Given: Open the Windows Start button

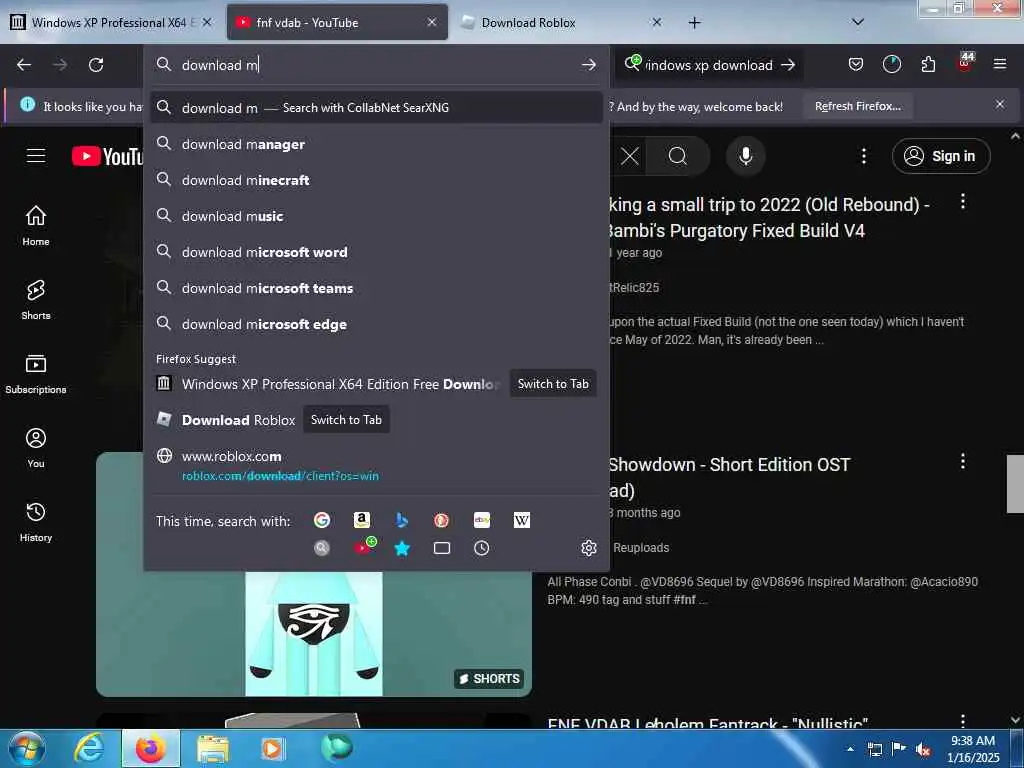Looking at the screenshot, I should tap(26, 748).
